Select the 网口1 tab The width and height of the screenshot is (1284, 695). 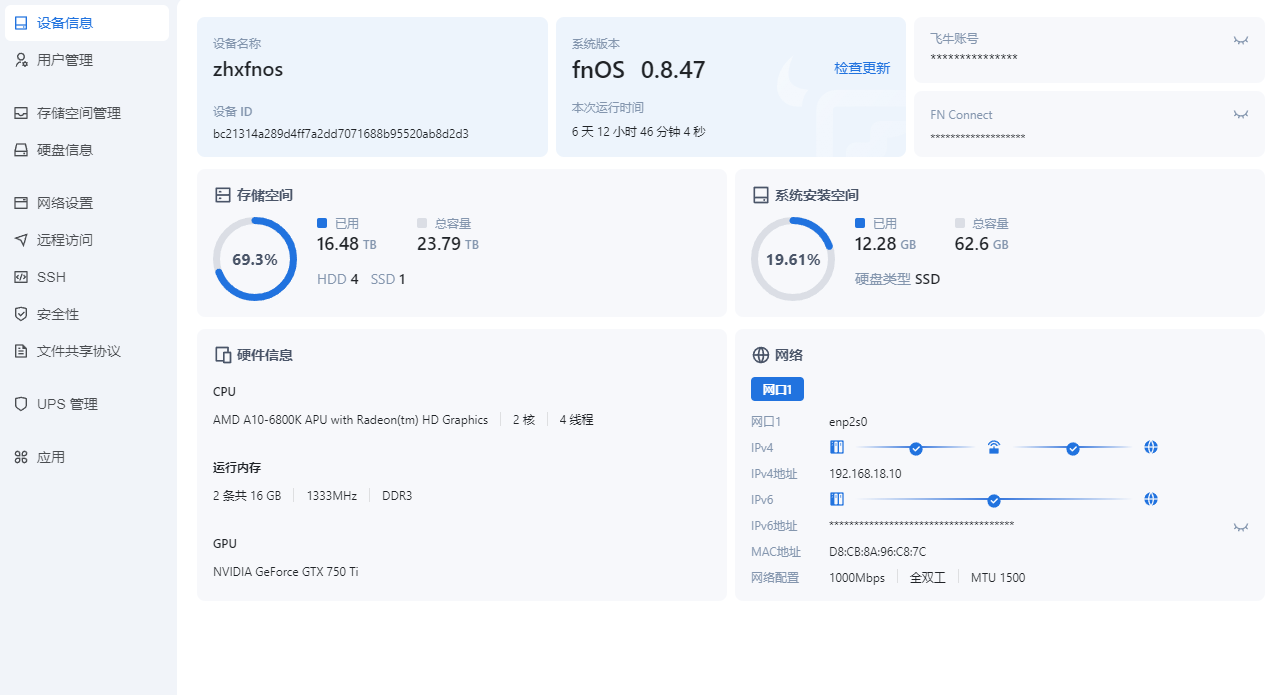[777, 389]
